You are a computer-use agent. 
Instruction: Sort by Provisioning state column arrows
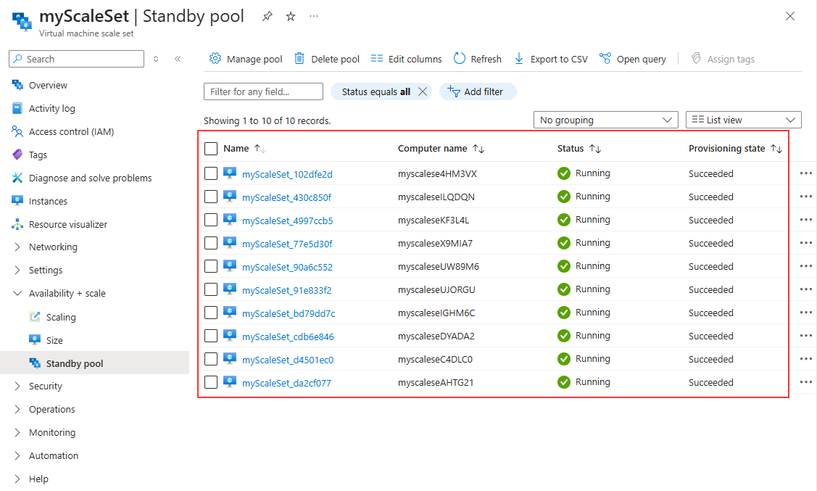[776, 149]
